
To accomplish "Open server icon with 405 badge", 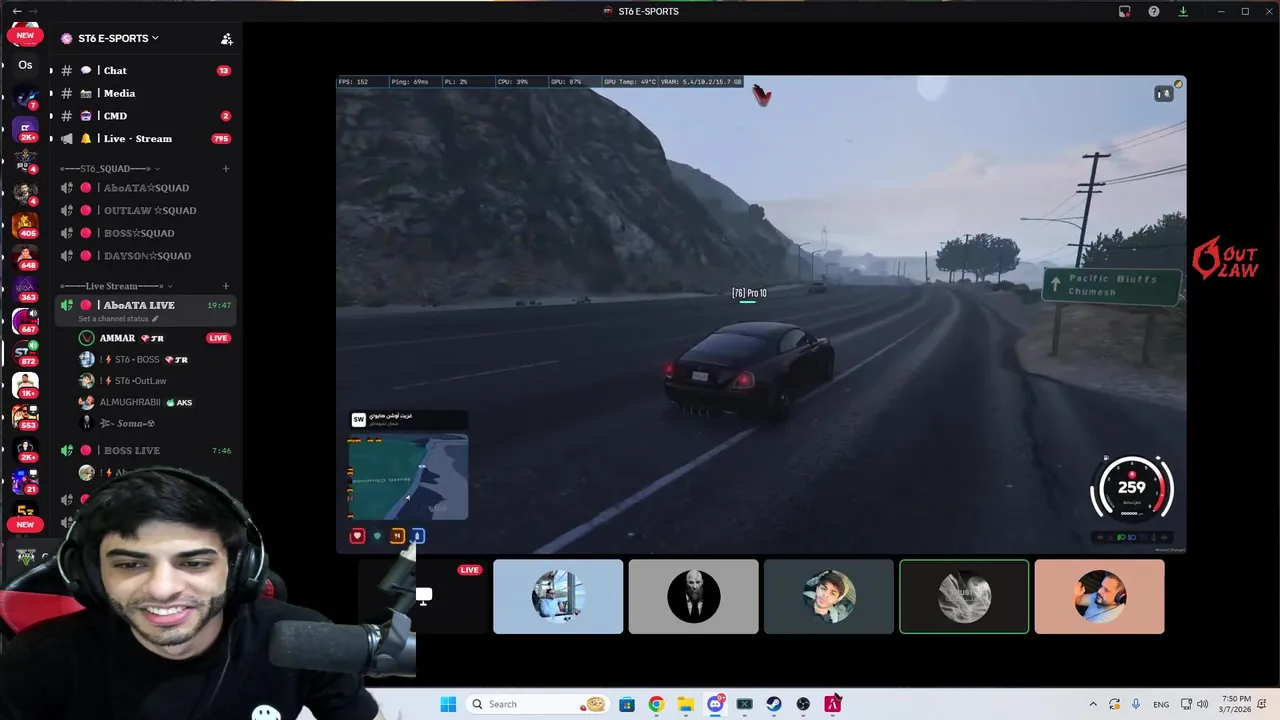I will pyautogui.click(x=25, y=225).
